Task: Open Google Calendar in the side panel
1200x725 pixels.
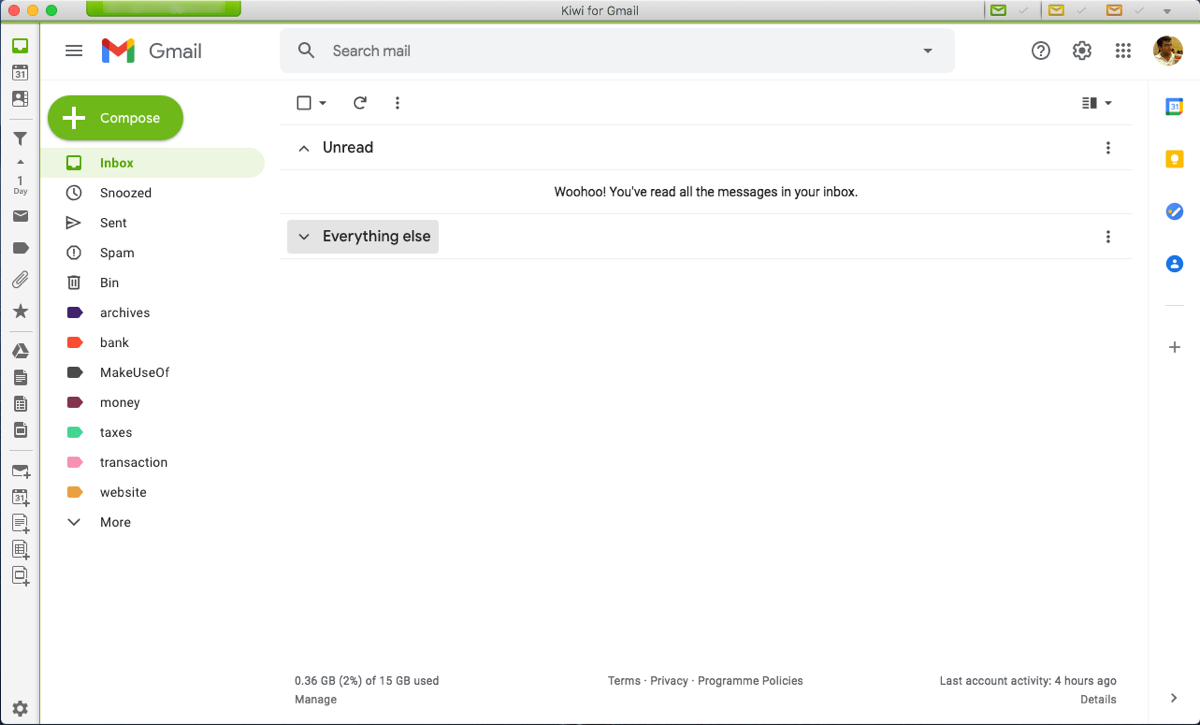Action: point(1174,105)
